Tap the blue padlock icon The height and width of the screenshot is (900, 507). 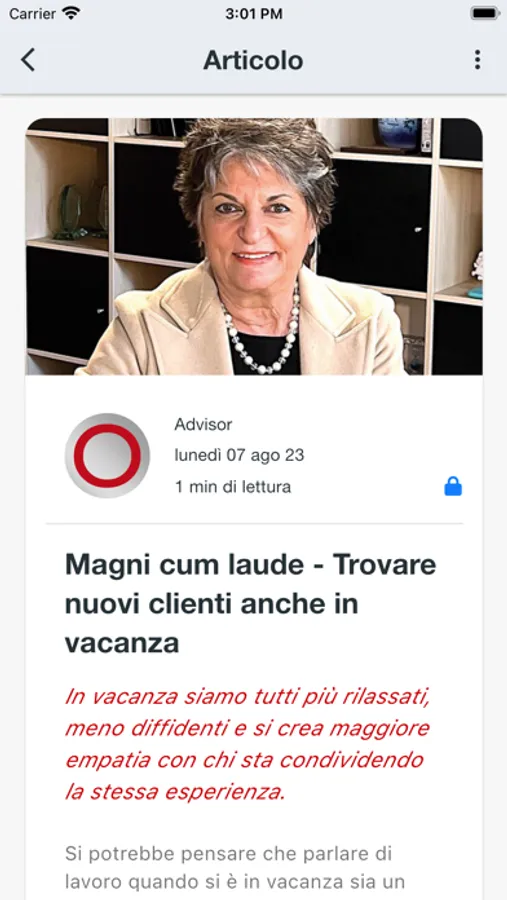[x=453, y=486]
